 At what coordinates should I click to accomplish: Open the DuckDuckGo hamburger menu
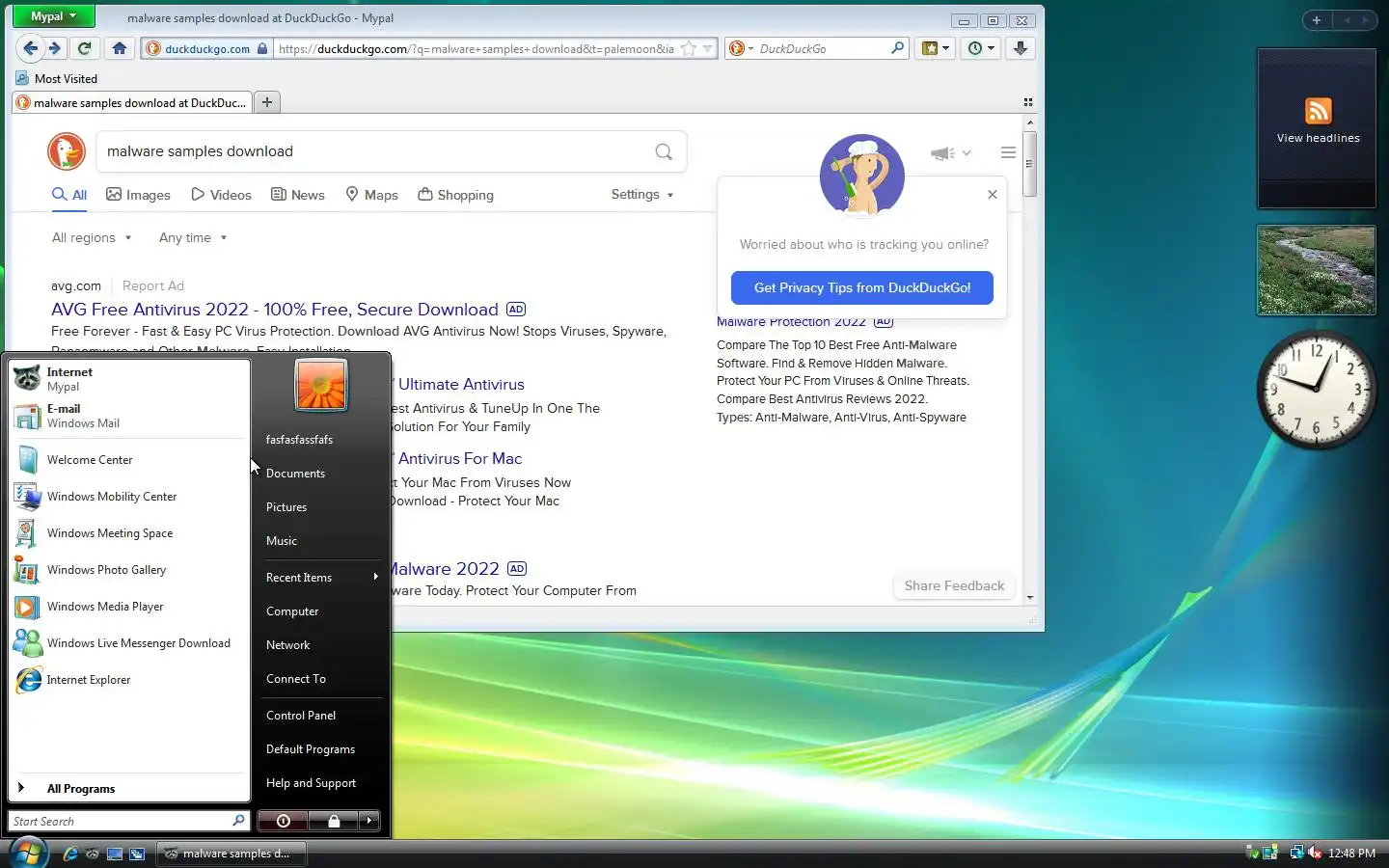[1008, 152]
